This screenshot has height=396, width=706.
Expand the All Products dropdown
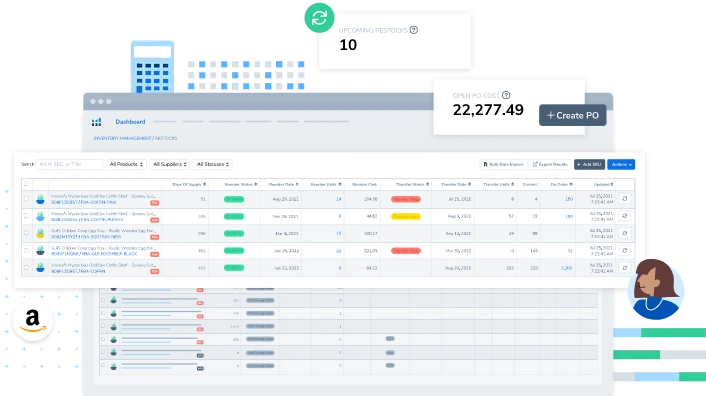(126, 164)
